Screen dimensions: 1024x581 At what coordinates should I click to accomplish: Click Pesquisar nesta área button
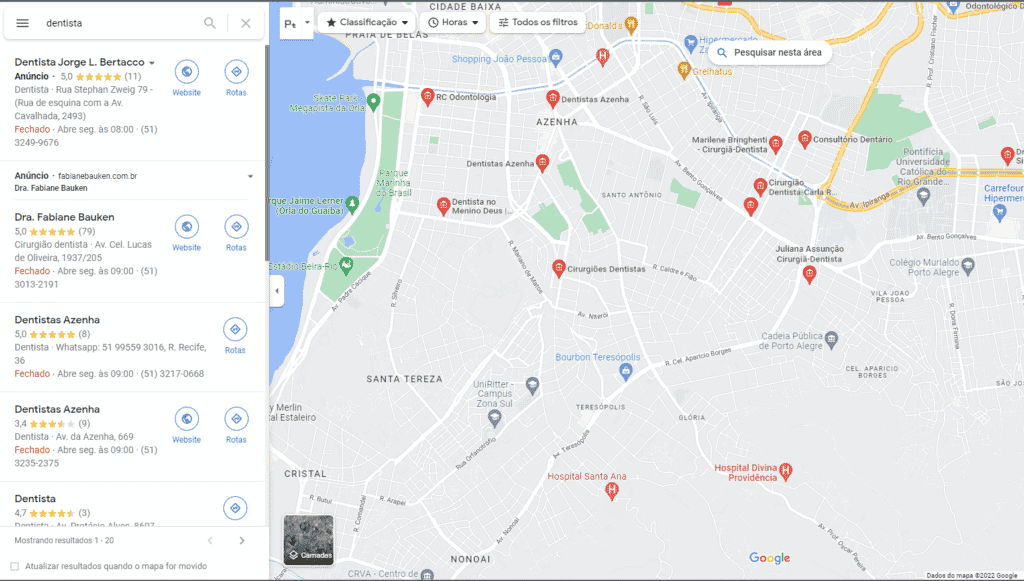[x=770, y=52]
